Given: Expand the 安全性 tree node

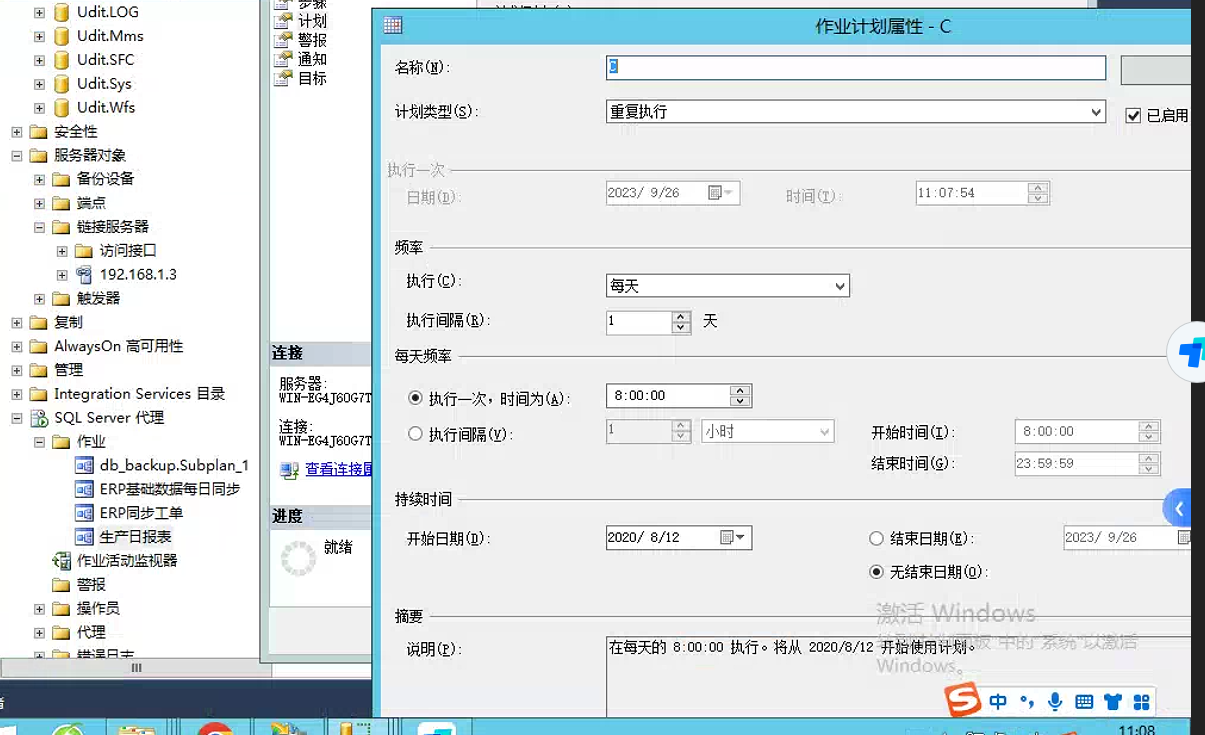Looking at the screenshot, I should click(x=17, y=132).
